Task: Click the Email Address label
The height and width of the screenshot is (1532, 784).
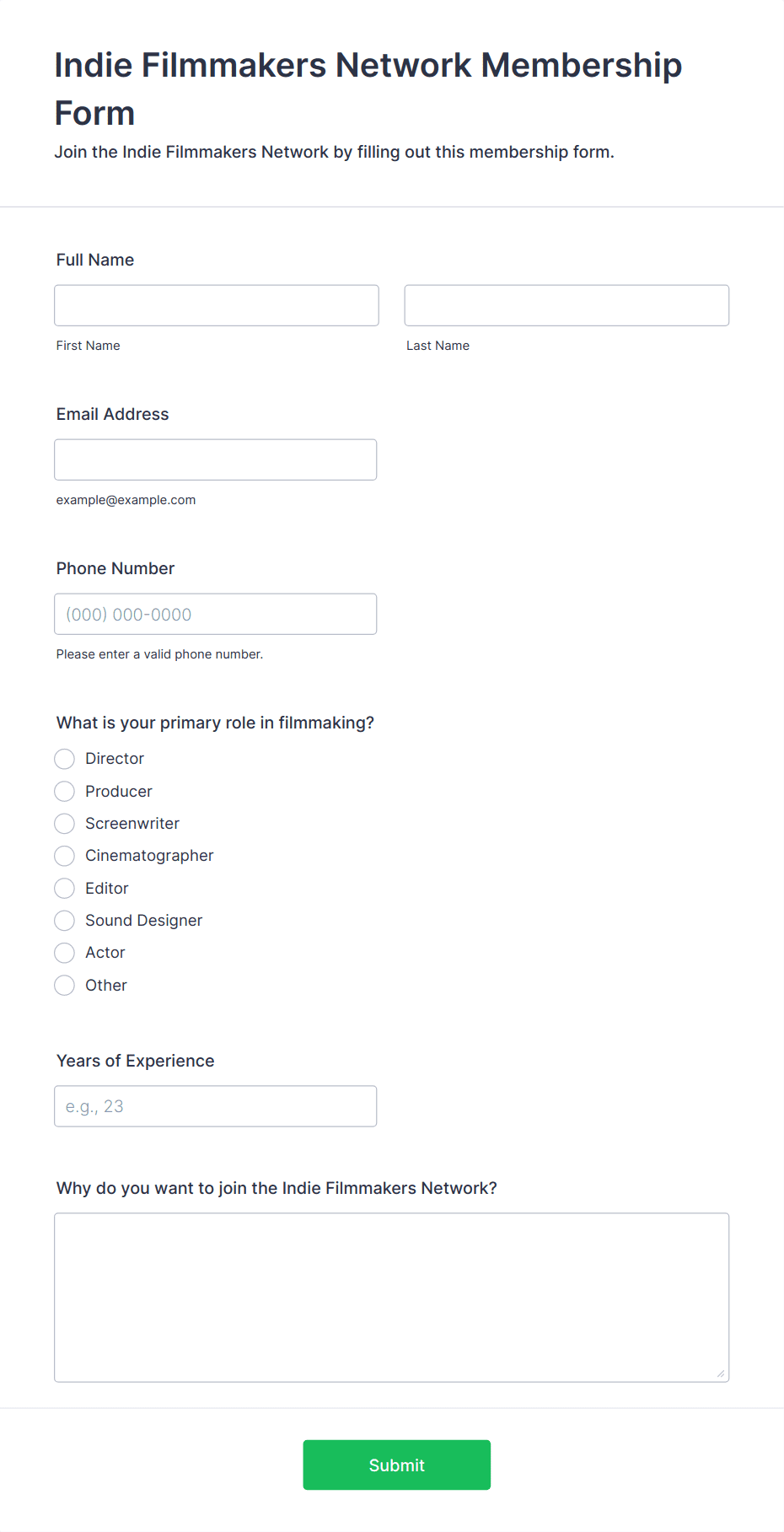Action: point(113,414)
